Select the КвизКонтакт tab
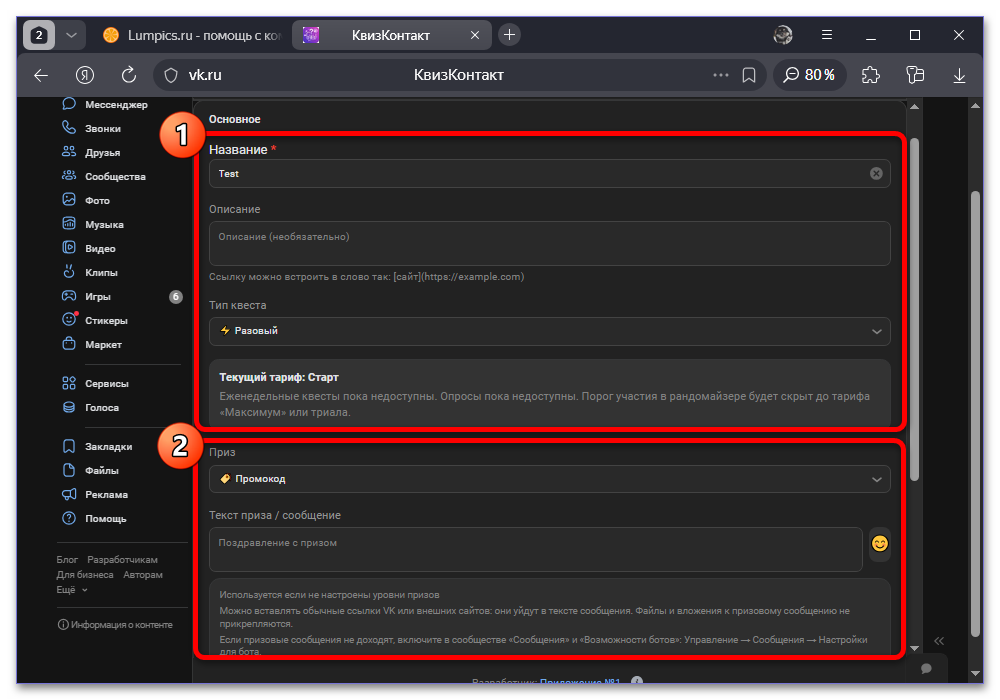The height and width of the screenshot is (700, 1000). pyautogui.click(x=392, y=35)
